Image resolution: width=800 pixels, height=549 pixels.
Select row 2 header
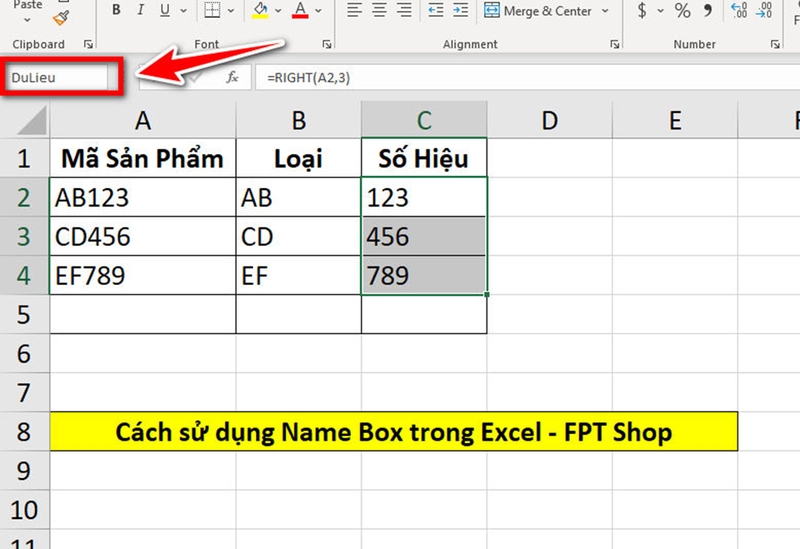click(x=24, y=197)
